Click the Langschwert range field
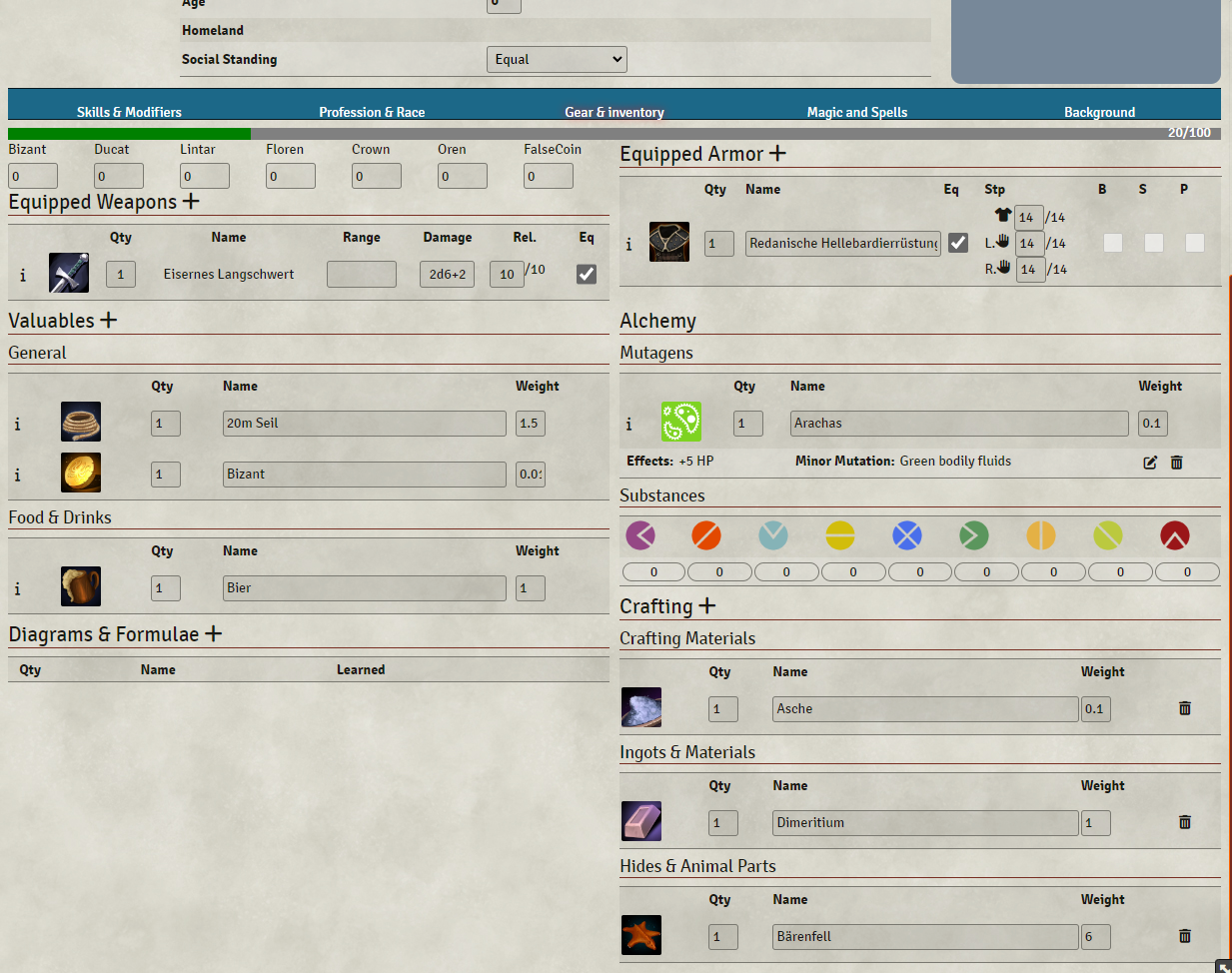The height and width of the screenshot is (973, 1232). [362, 274]
